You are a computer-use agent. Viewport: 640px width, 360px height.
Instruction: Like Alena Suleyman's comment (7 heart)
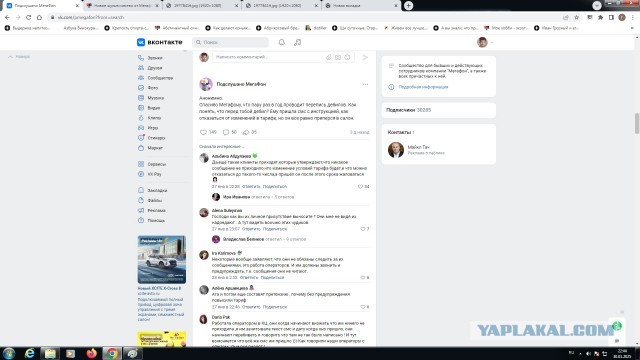point(364,229)
